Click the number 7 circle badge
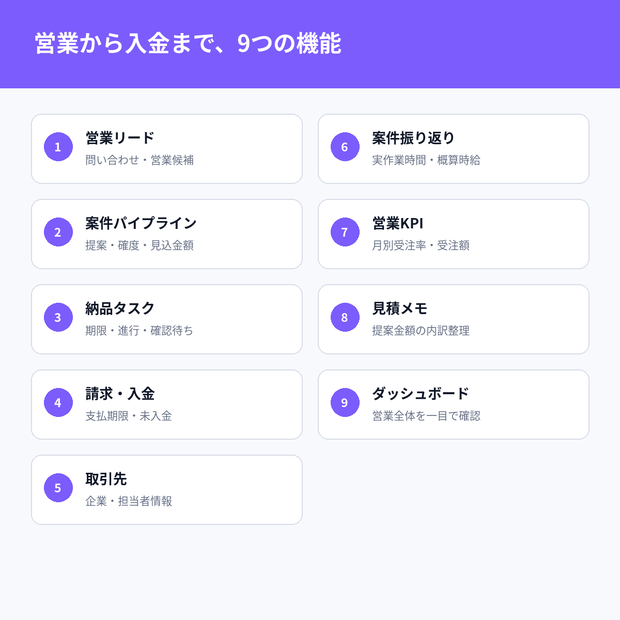This screenshot has height=620, width=620. coord(345,232)
